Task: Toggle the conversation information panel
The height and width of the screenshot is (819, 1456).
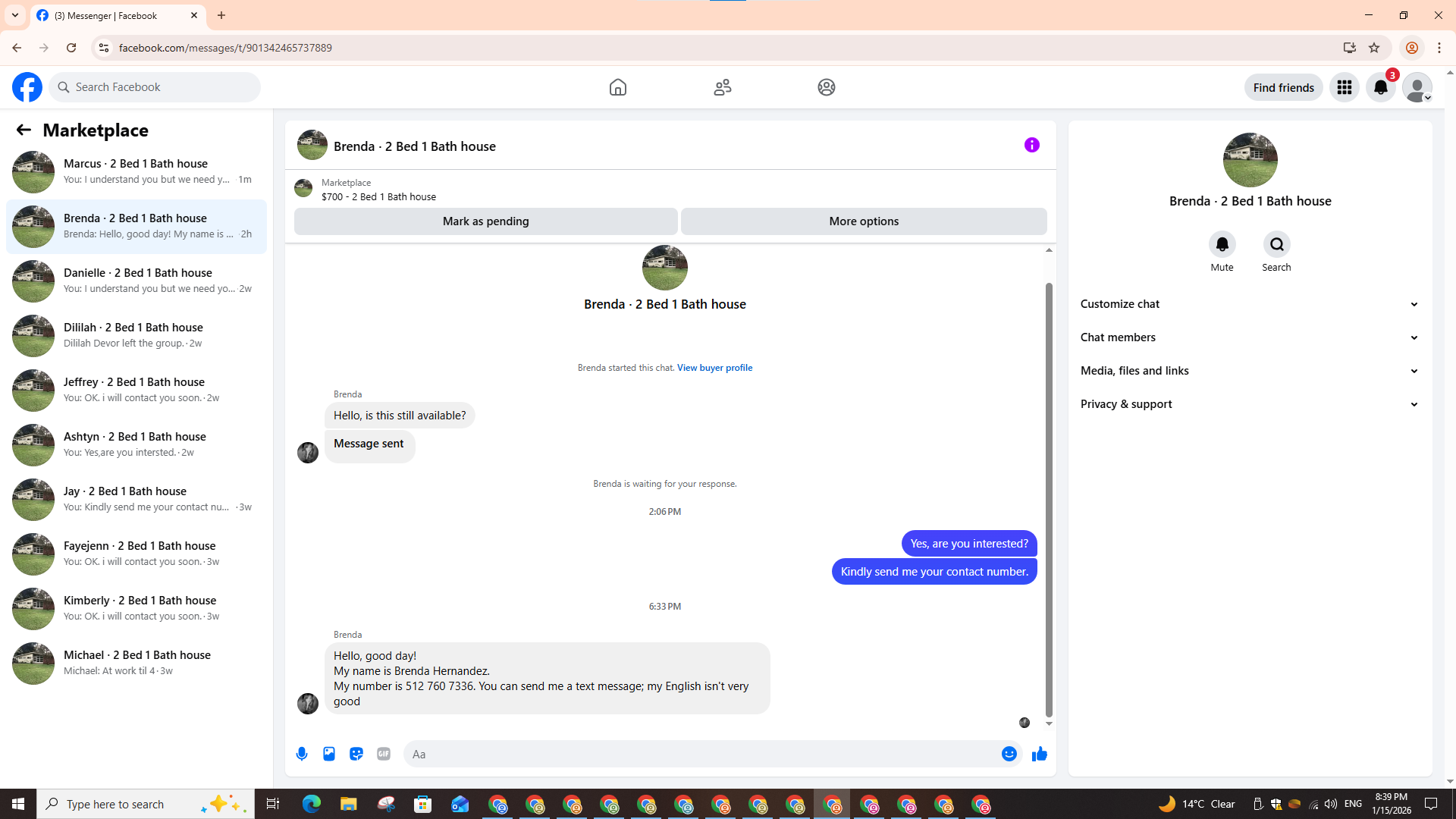Action: [1031, 145]
